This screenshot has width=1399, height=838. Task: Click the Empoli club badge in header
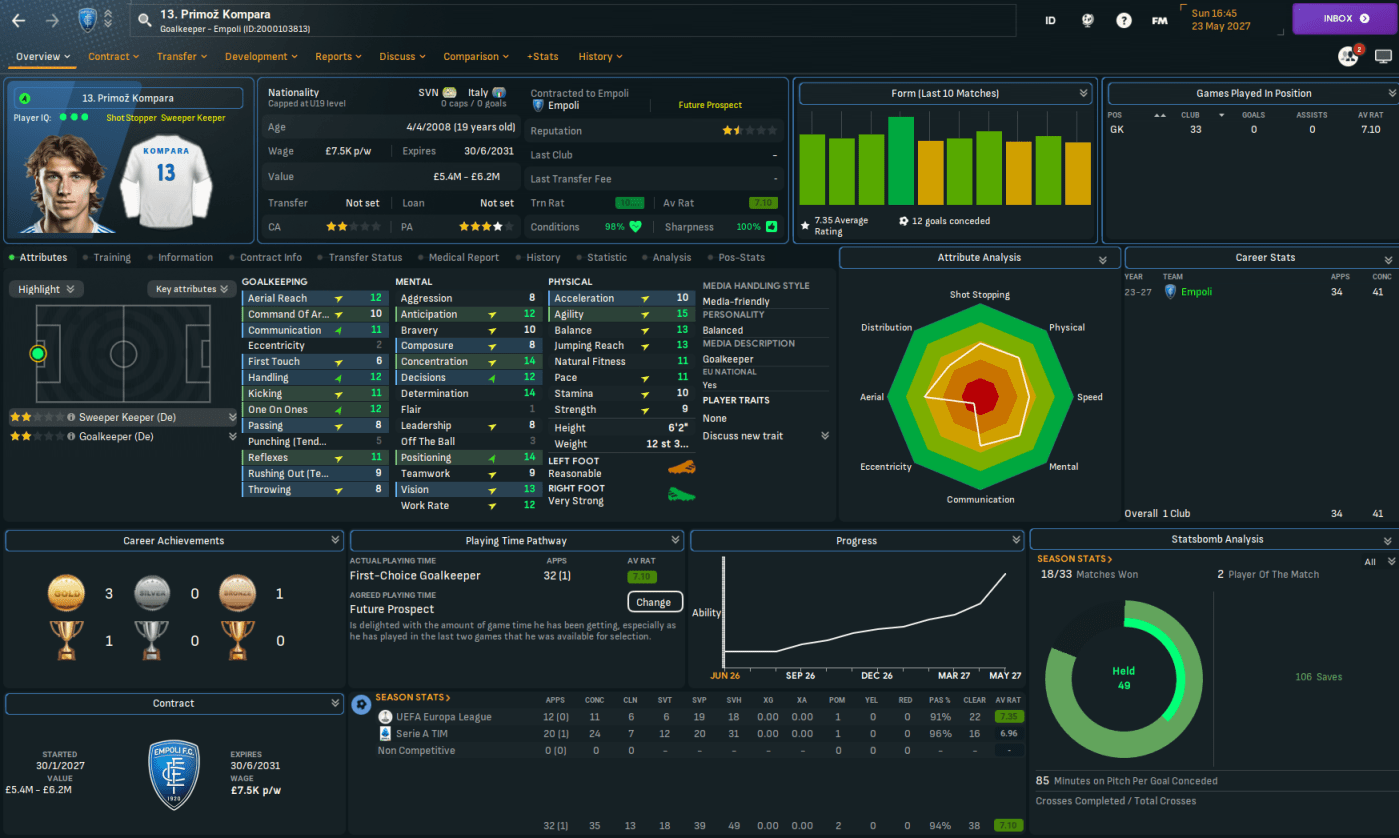(x=88, y=20)
